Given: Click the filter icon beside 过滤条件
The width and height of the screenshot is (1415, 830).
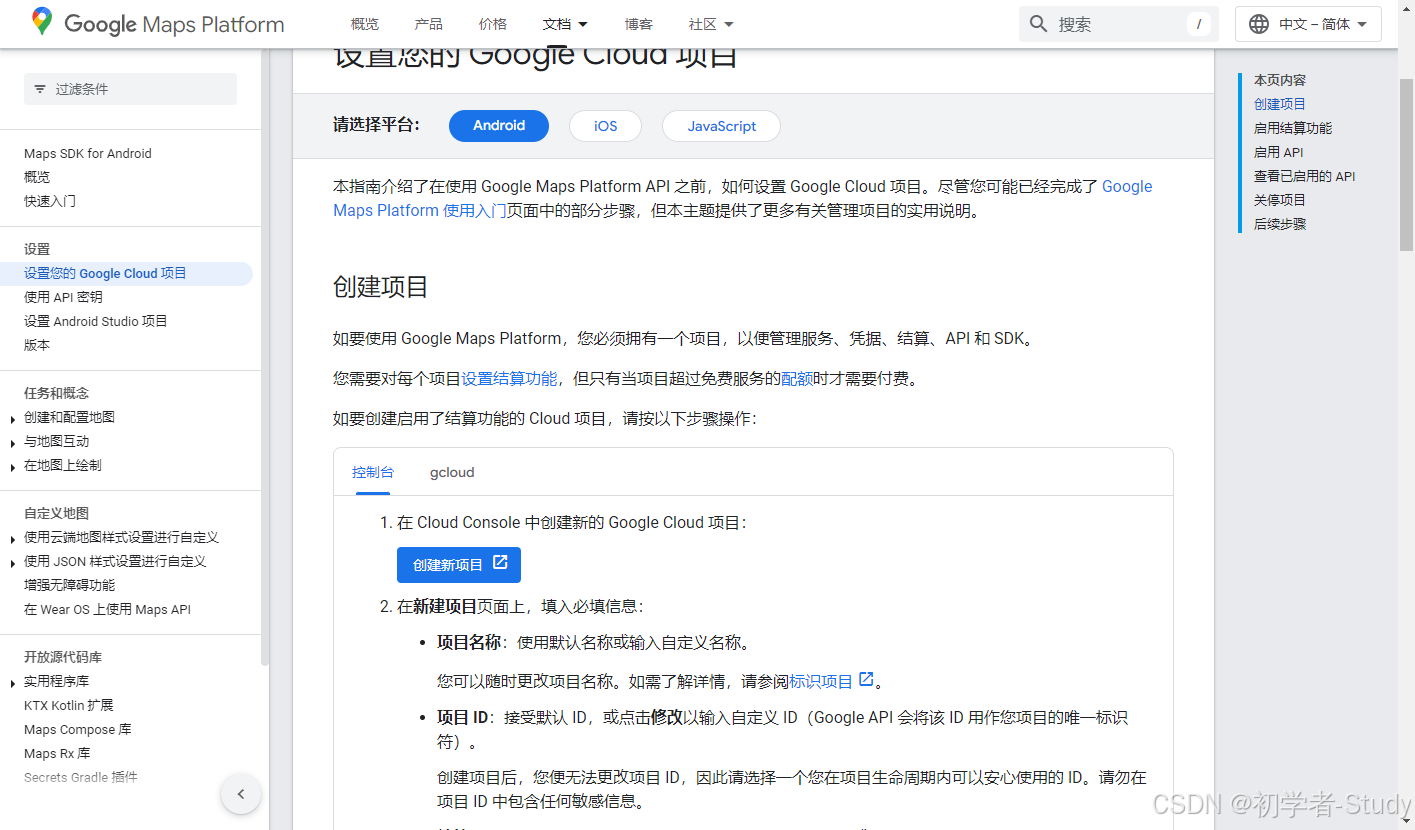Looking at the screenshot, I should [40, 89].
